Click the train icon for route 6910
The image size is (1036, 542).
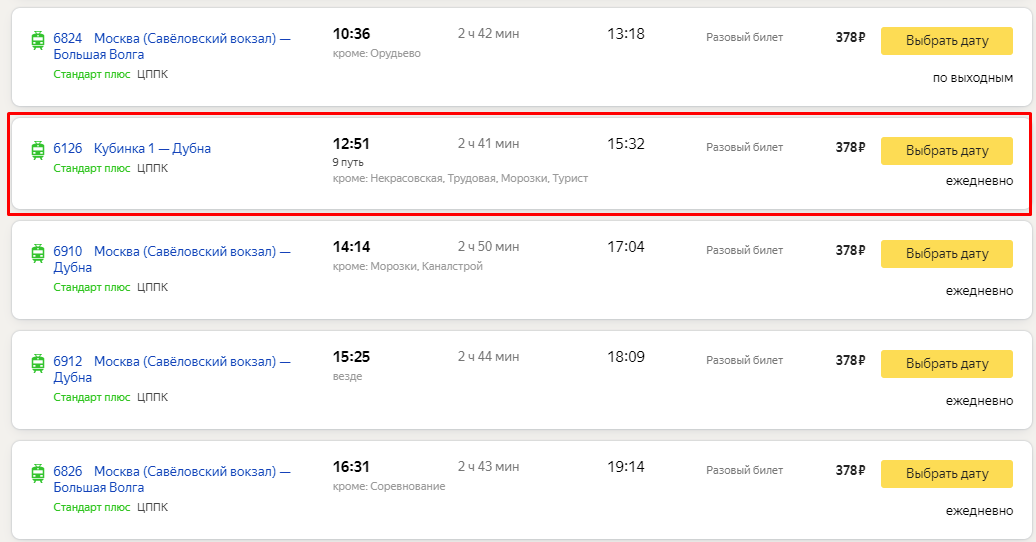coord(38,253)
